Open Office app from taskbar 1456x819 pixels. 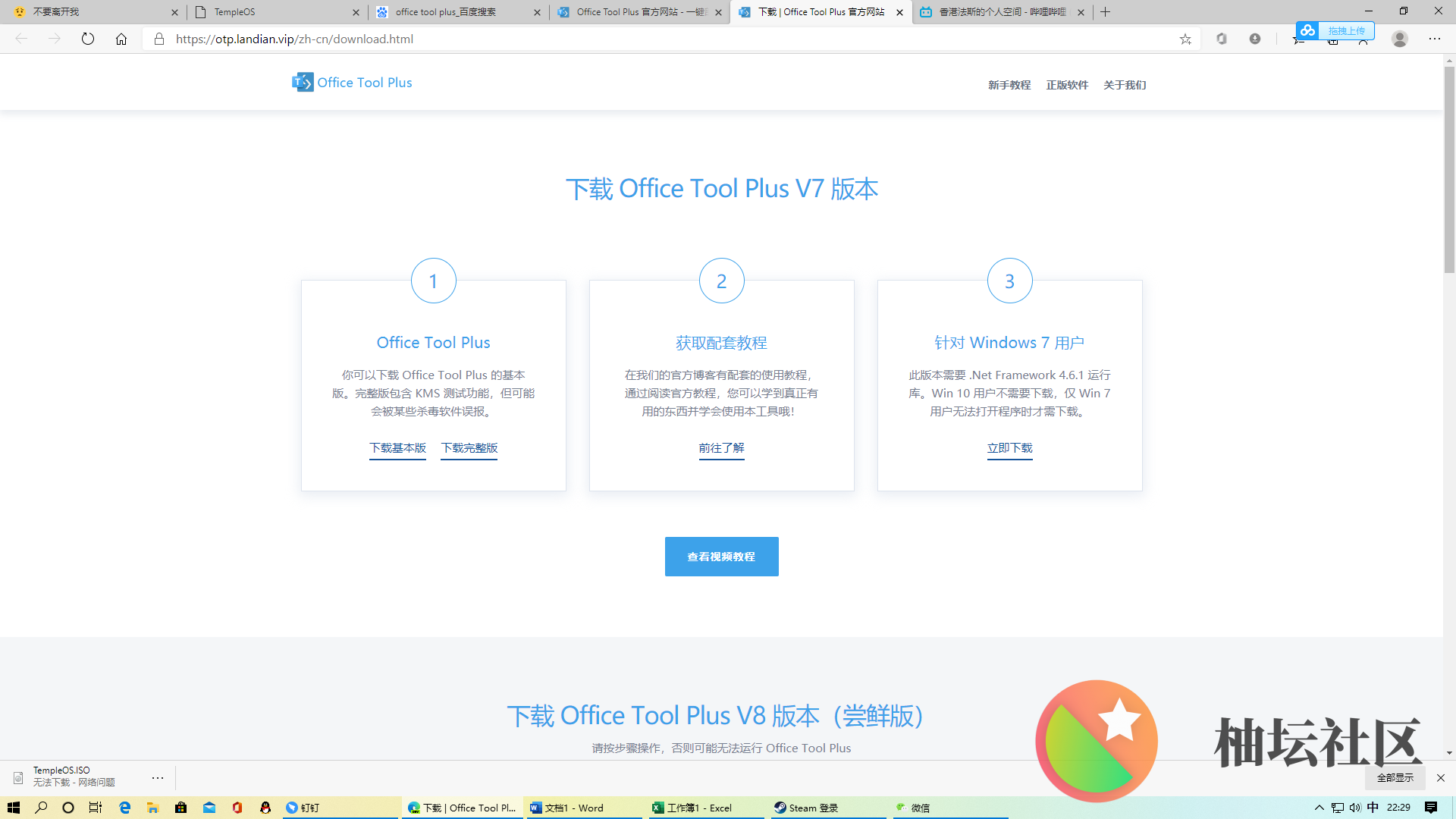pyautogui.click(x=237, y=808)
